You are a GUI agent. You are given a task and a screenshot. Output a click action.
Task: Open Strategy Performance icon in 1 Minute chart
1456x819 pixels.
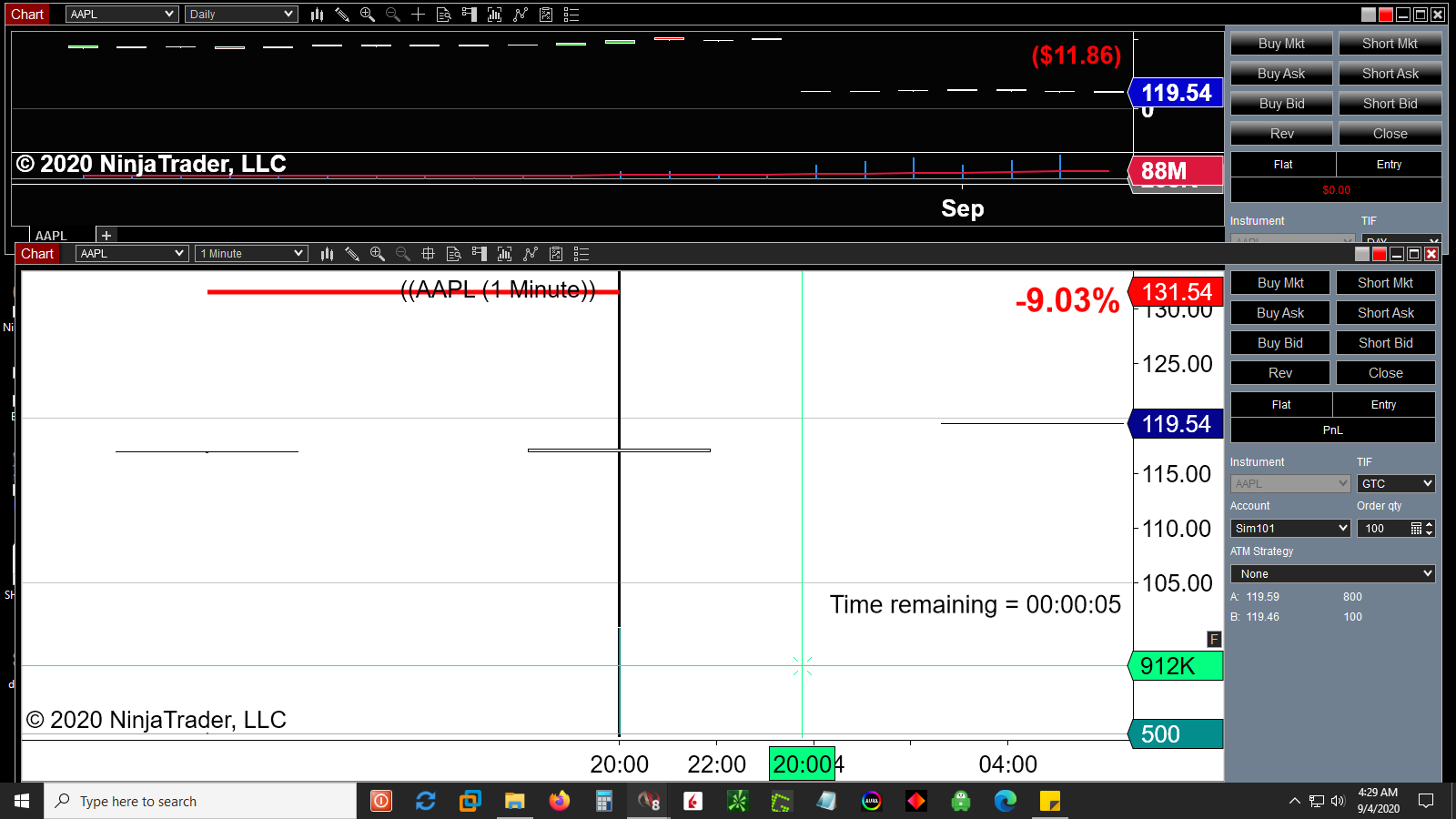[556, 254]
